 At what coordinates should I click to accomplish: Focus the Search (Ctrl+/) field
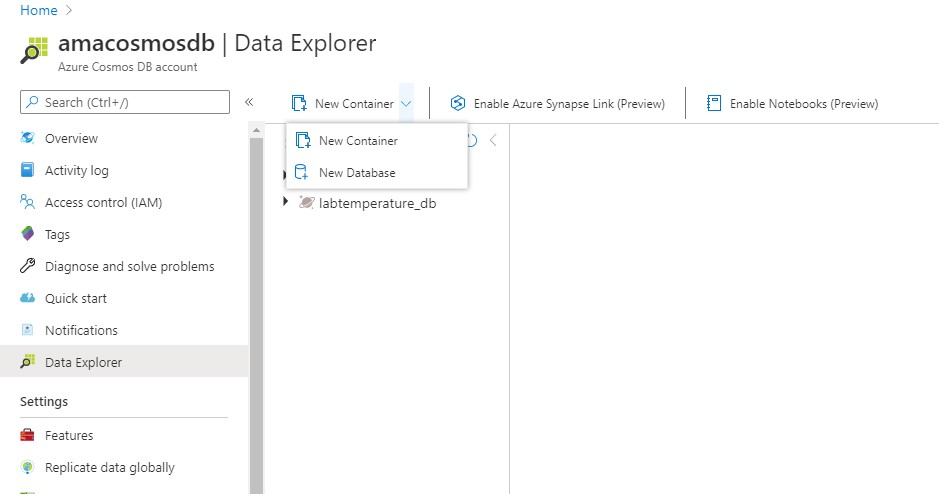point(125,102)
